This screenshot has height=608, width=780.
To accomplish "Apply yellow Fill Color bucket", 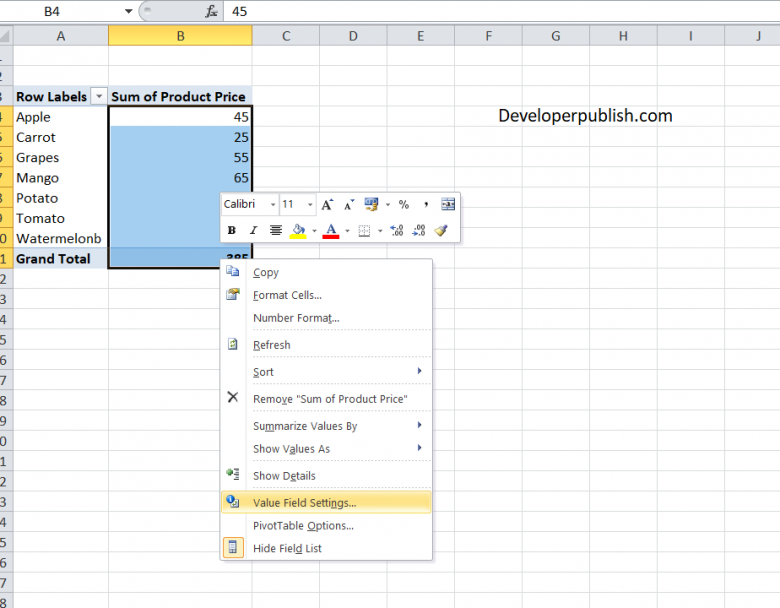I will (x=298, y=231).
